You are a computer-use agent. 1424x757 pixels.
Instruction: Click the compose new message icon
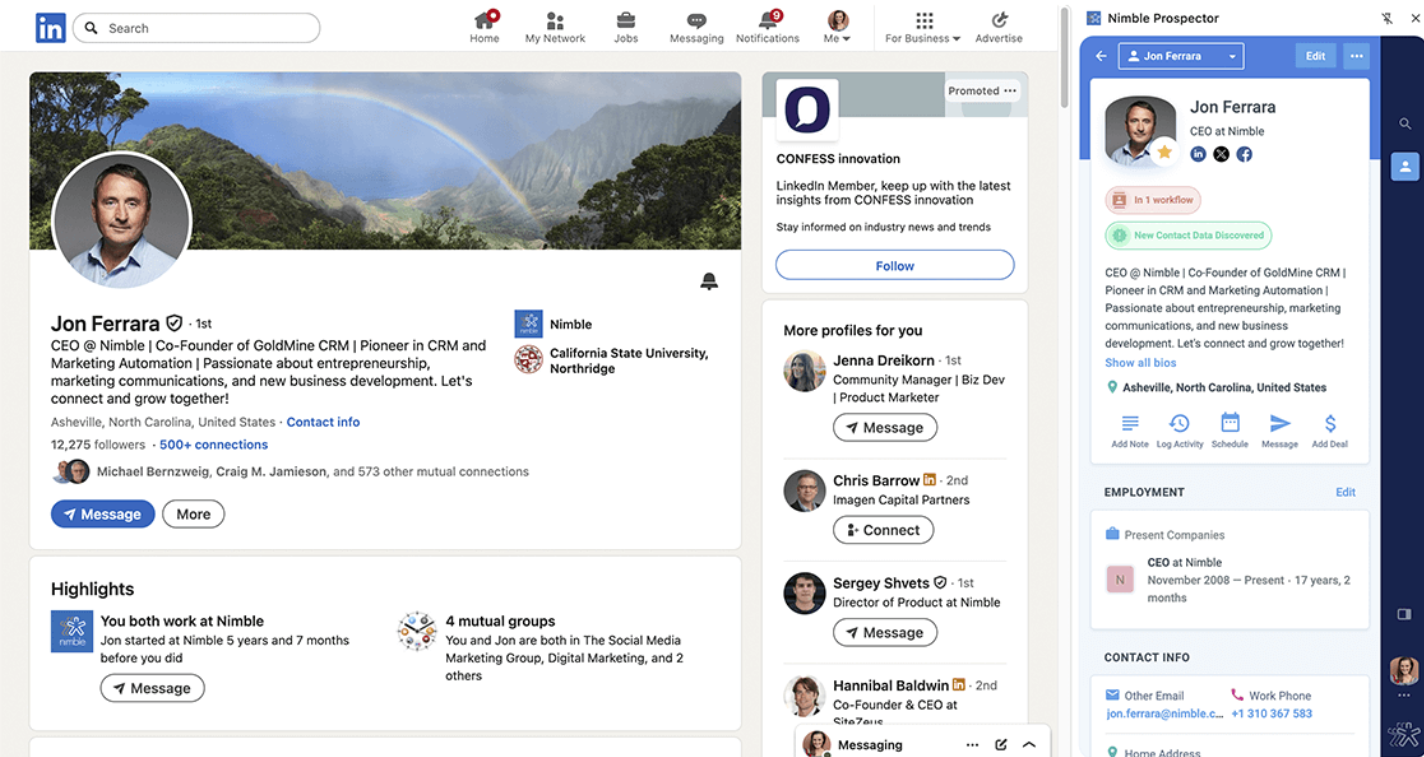tap(1001, 745)
